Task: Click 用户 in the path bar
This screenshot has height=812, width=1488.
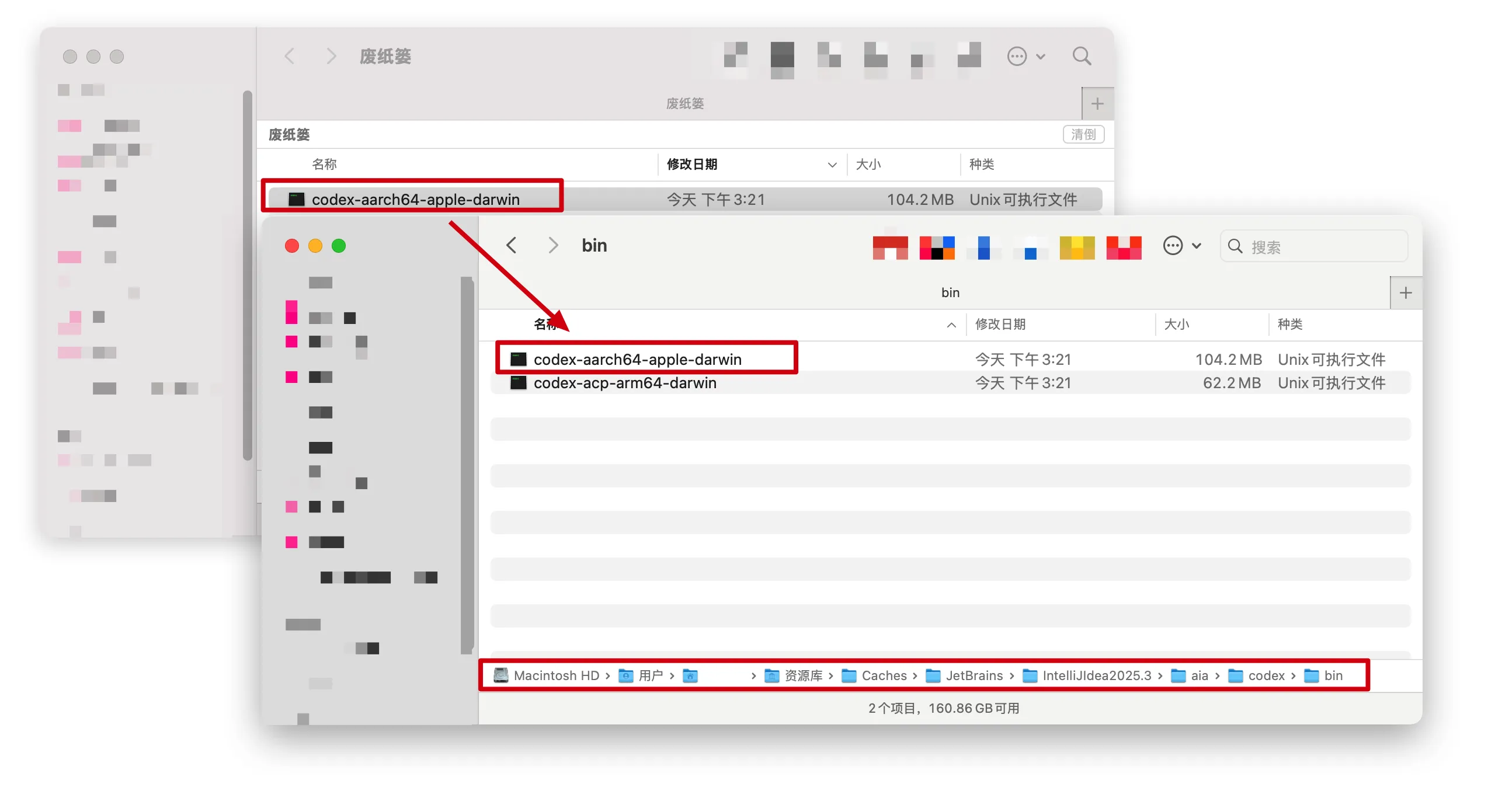Action: point(641,675)
